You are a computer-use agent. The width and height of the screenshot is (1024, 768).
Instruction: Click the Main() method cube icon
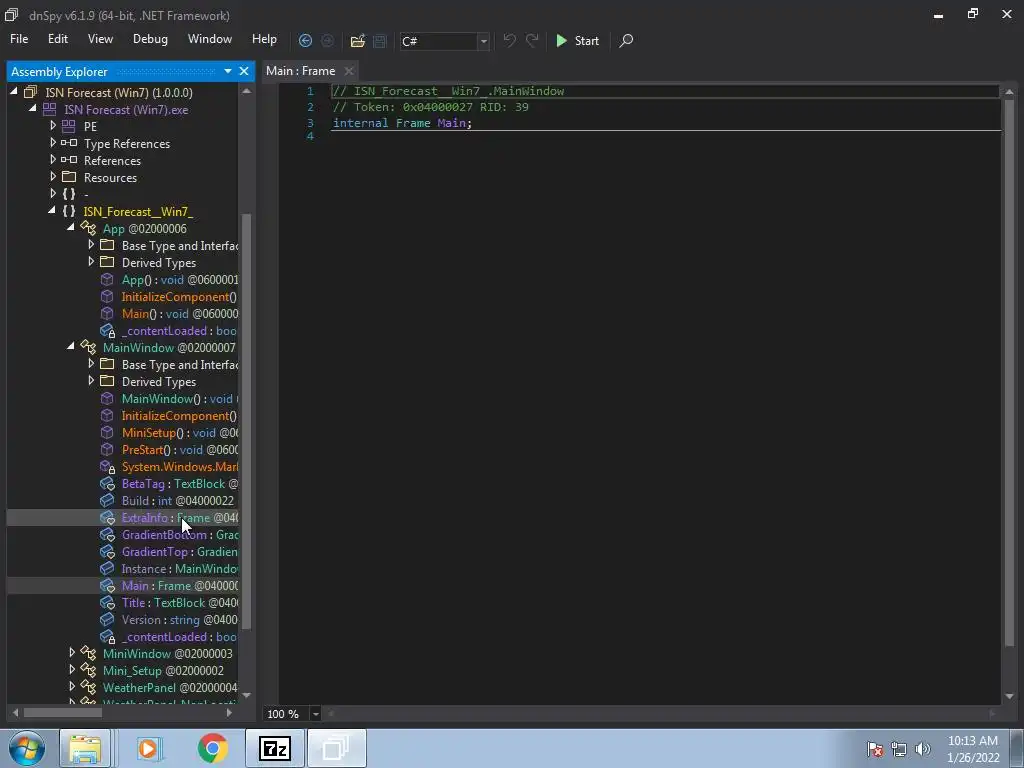click(107, 313)
